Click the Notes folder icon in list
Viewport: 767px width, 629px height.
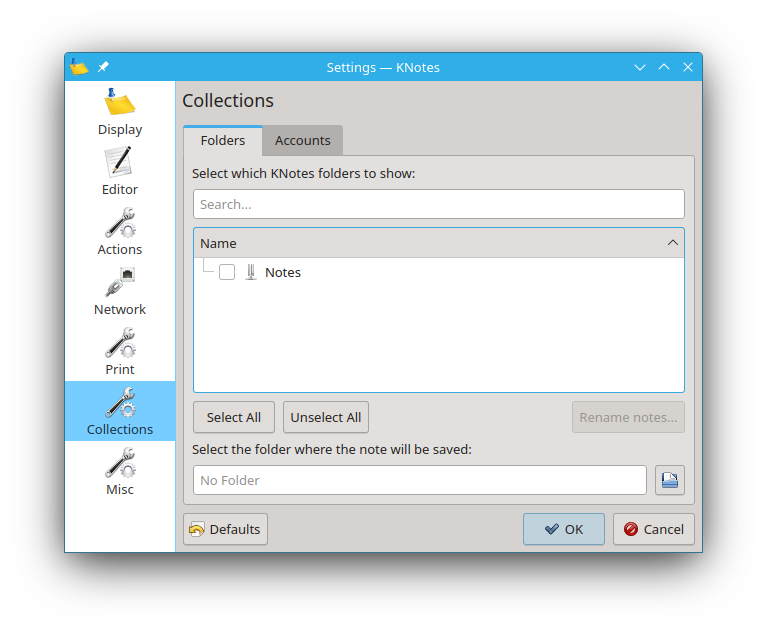click(251, 272)
